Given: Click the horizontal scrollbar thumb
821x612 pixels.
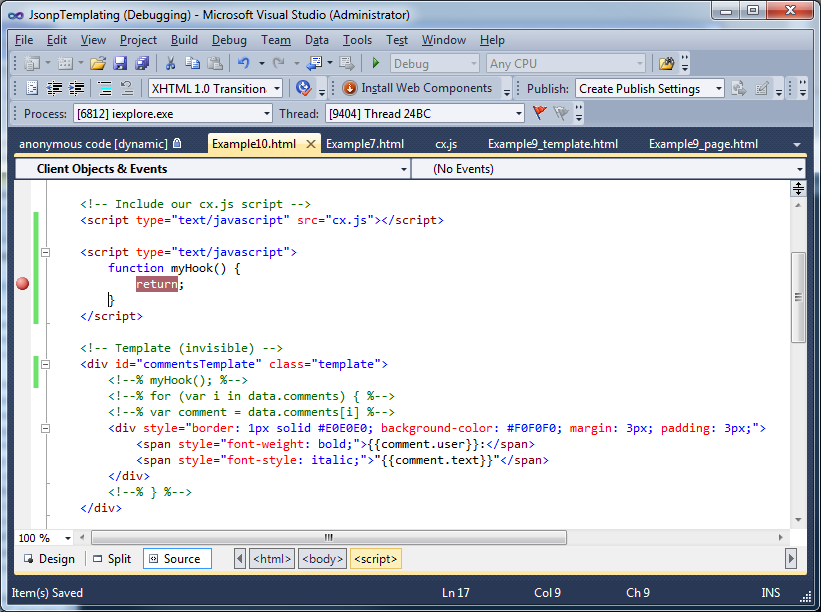Looking at the screenshot, I should click(x=329, y=538).
